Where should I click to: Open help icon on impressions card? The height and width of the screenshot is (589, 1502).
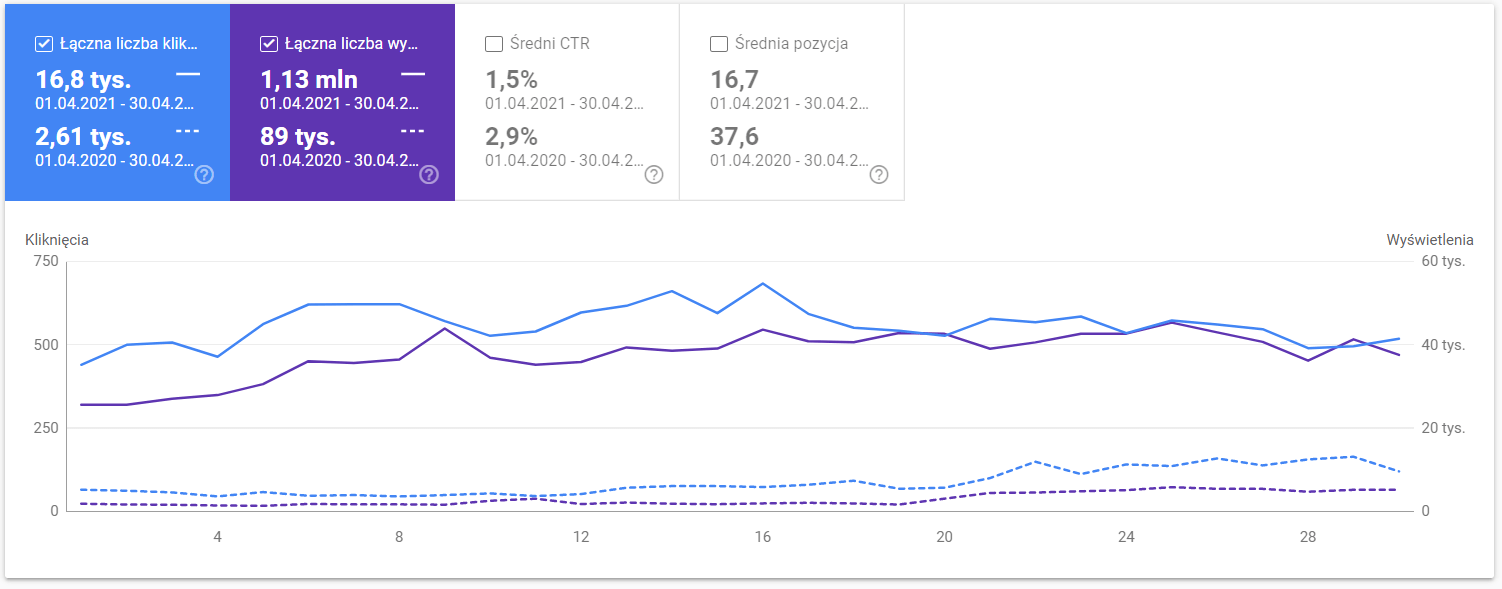click(x=429, y=175)
